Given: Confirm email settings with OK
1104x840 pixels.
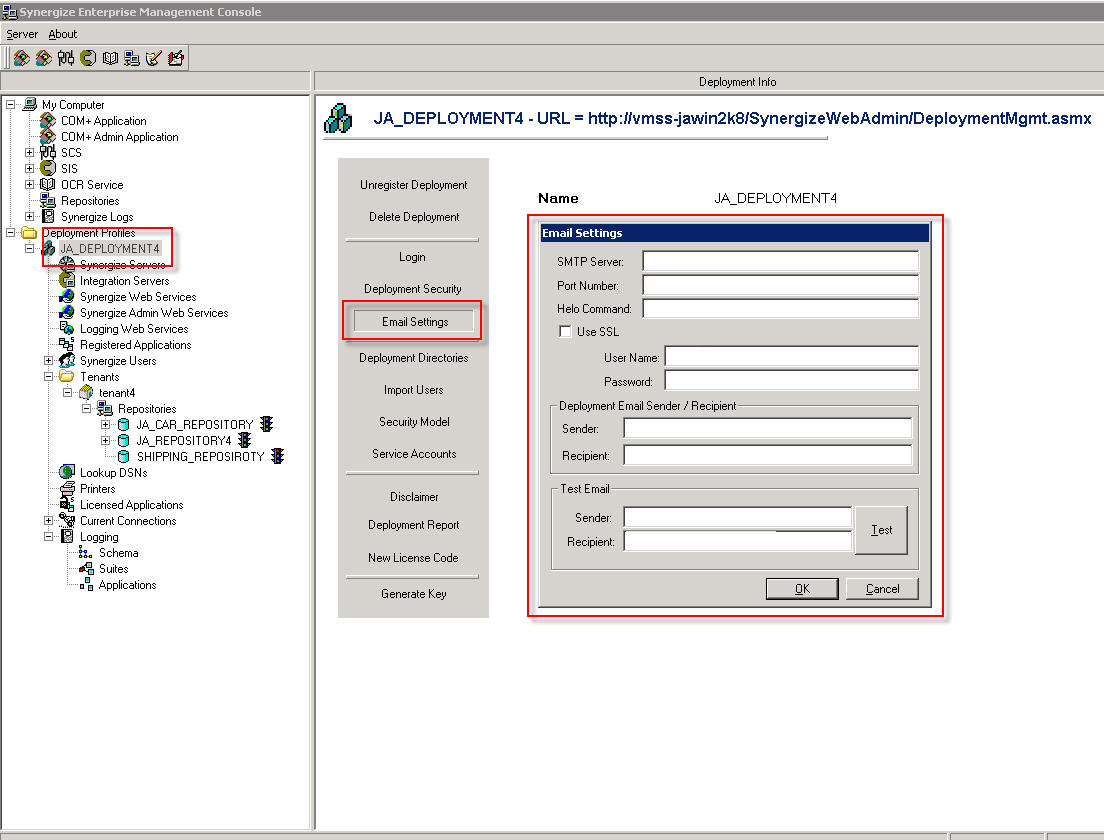Looking at the screenshot, I should click(x=802, y=589).
